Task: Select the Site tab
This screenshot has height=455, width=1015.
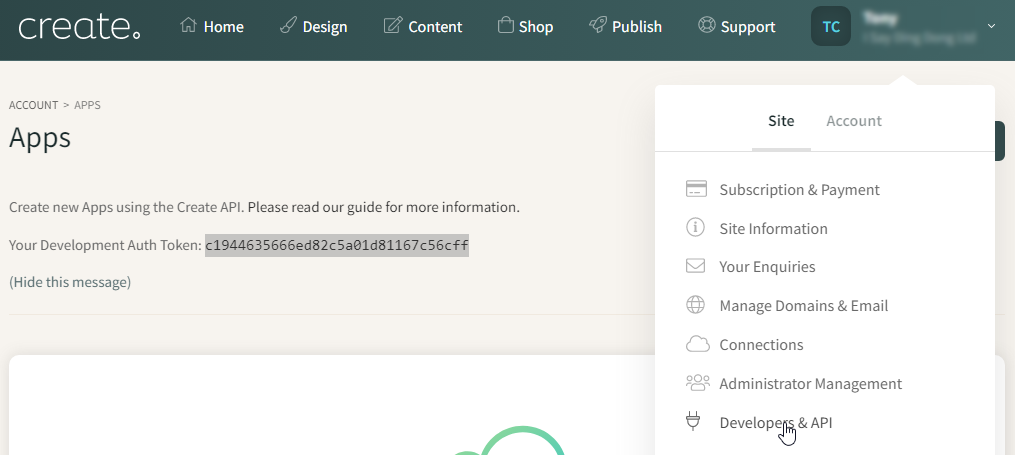Action: pos(781,121)
